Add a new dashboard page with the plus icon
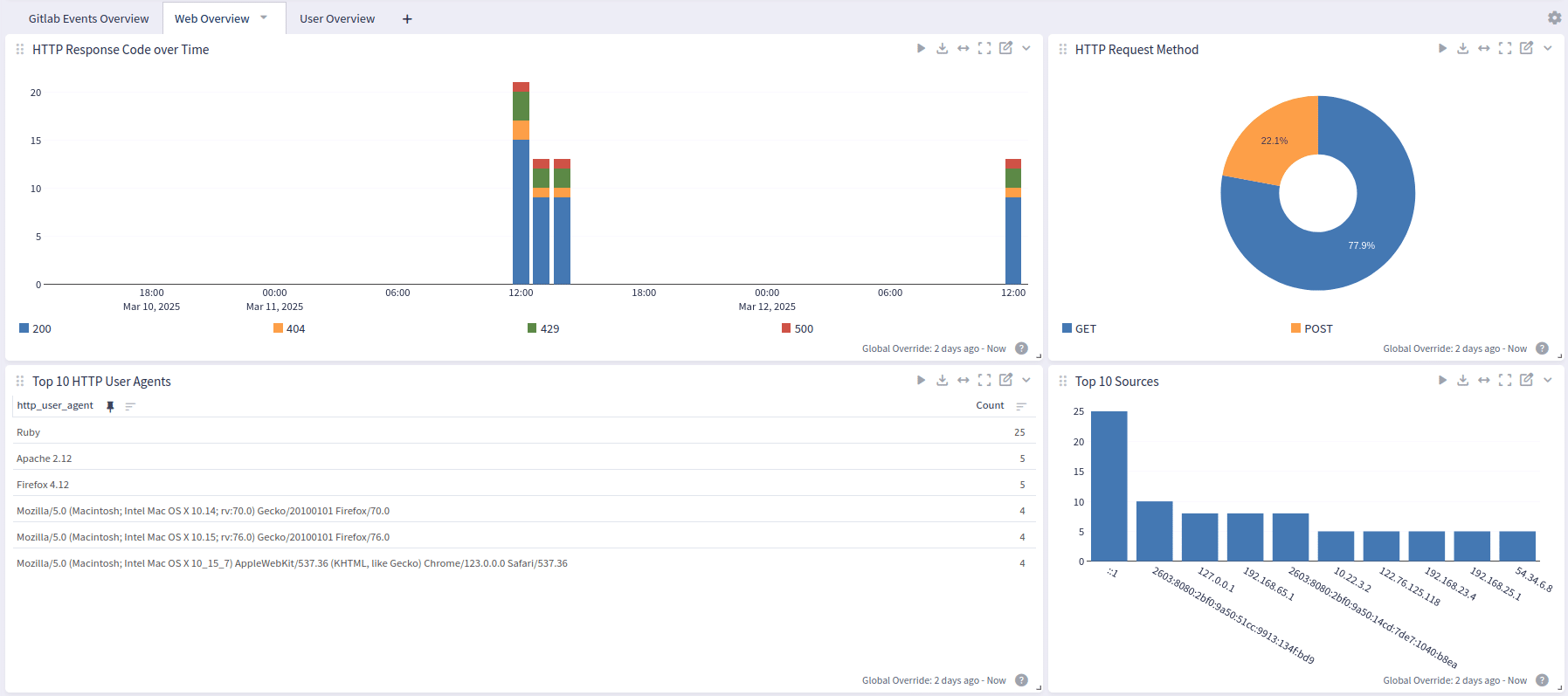 tap(407, 19)
